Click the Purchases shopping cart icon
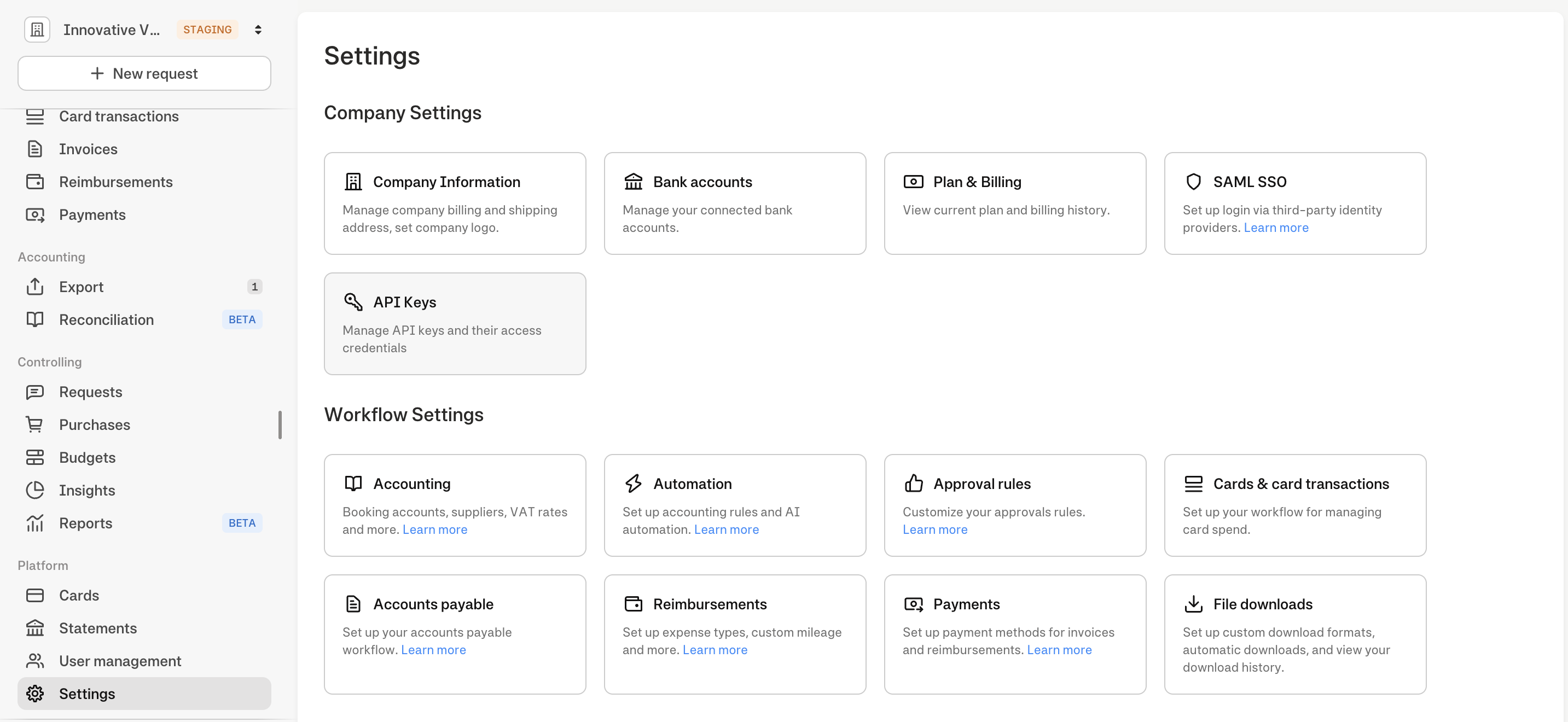Image resolution: width=1568 pixels, height=722 pixels. point(34,424)
